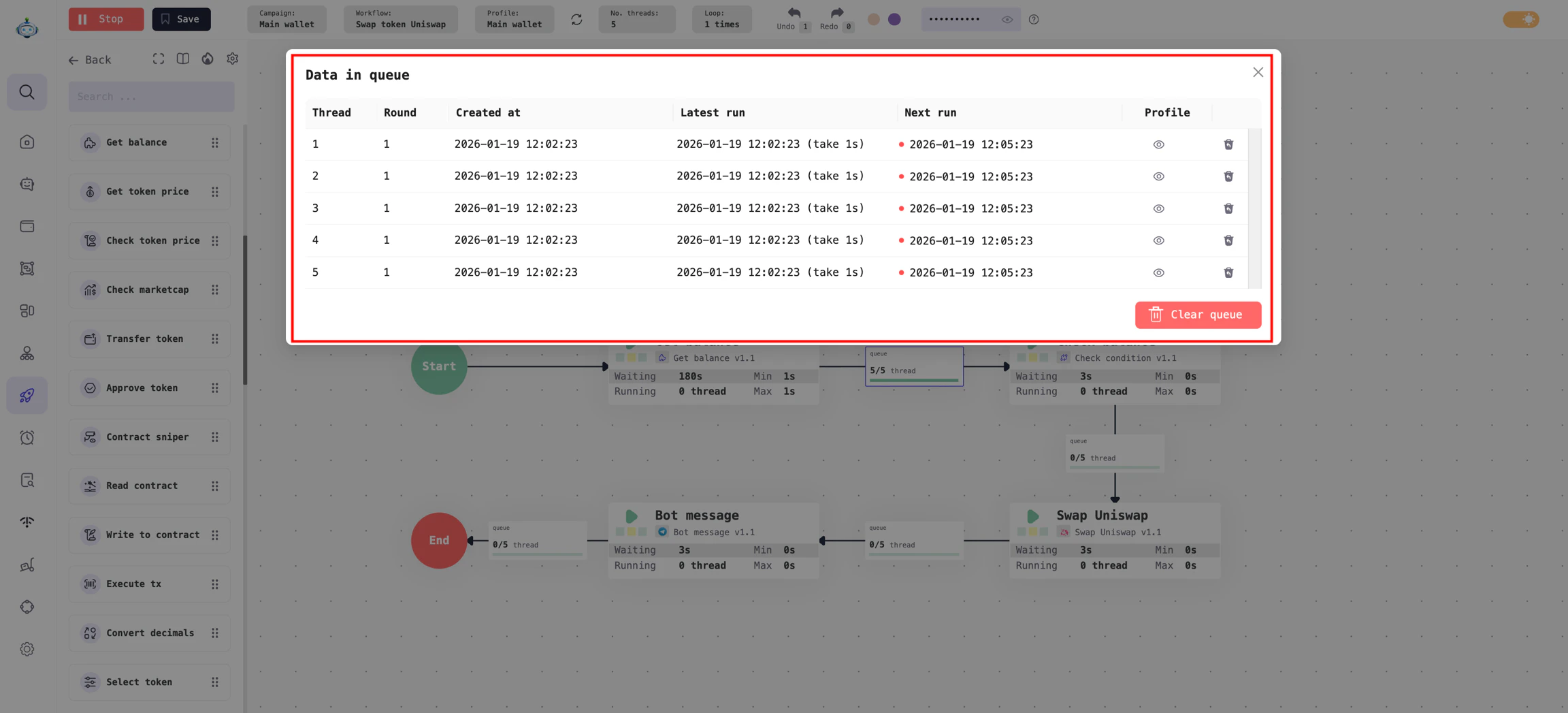
Task: View profile of thread 3
Action: (x=1158, y=208)
